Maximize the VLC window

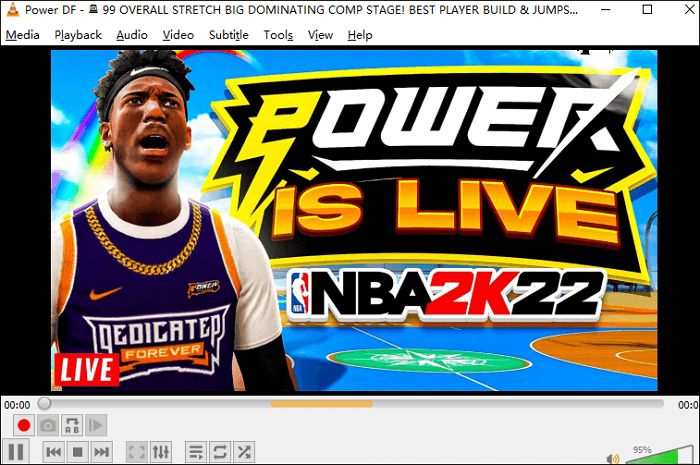(x=647, y=9)
